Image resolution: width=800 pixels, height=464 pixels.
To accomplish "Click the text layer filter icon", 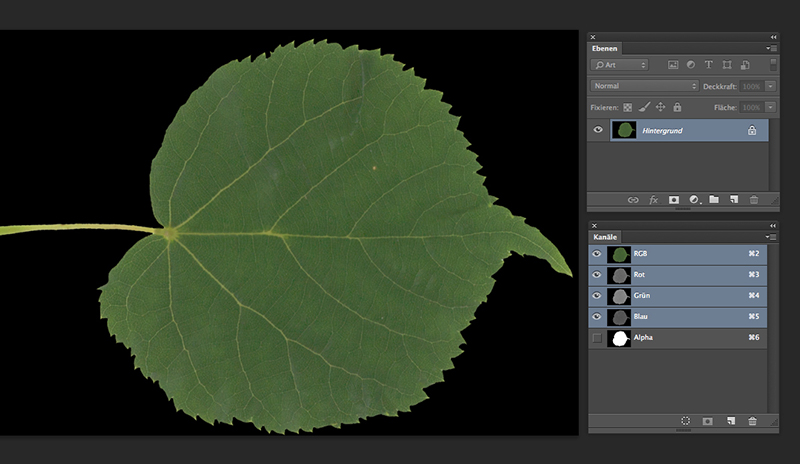I will pyautogui.click(x=708, y=65).
